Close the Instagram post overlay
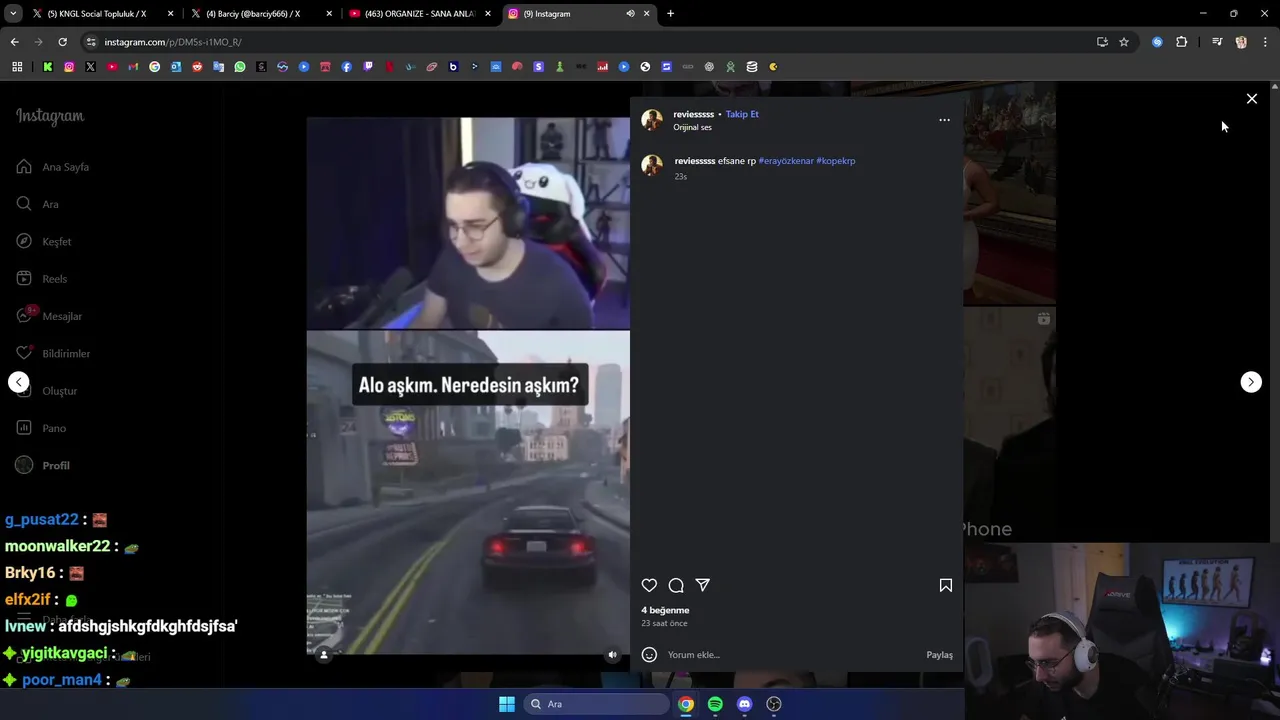This screenshot has width=1280, height=720. [x=1252, y=99]
